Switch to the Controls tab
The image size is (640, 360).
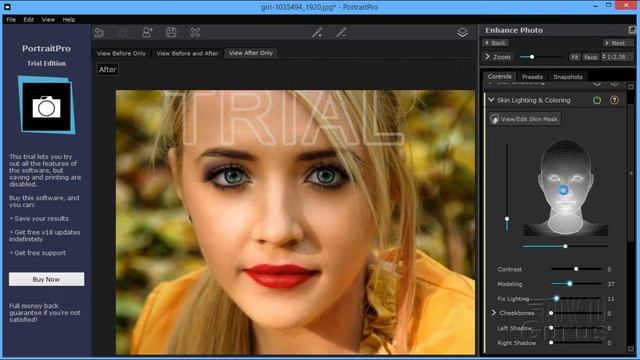[499, 76]
